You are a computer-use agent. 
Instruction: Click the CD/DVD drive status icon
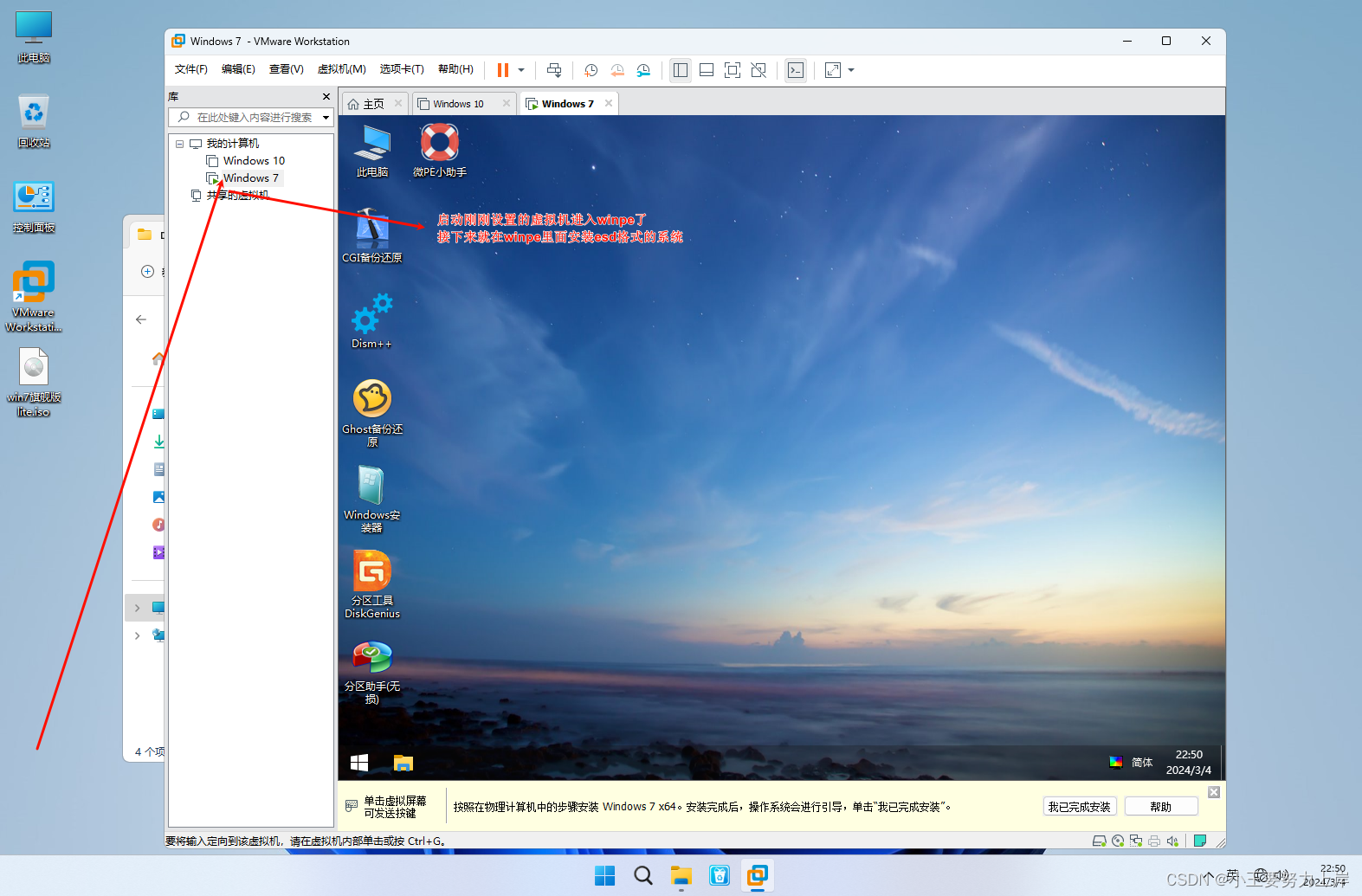point(1118,841)
